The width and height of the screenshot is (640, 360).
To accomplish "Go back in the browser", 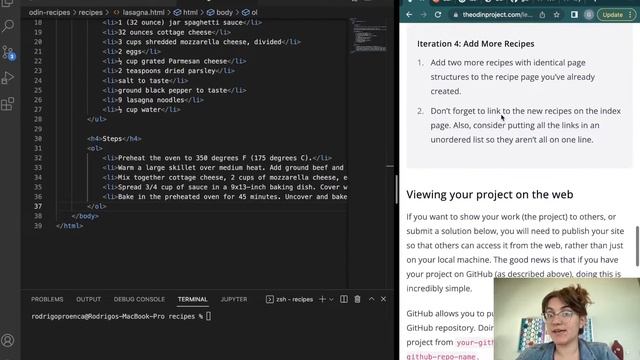I will [409, 15].
